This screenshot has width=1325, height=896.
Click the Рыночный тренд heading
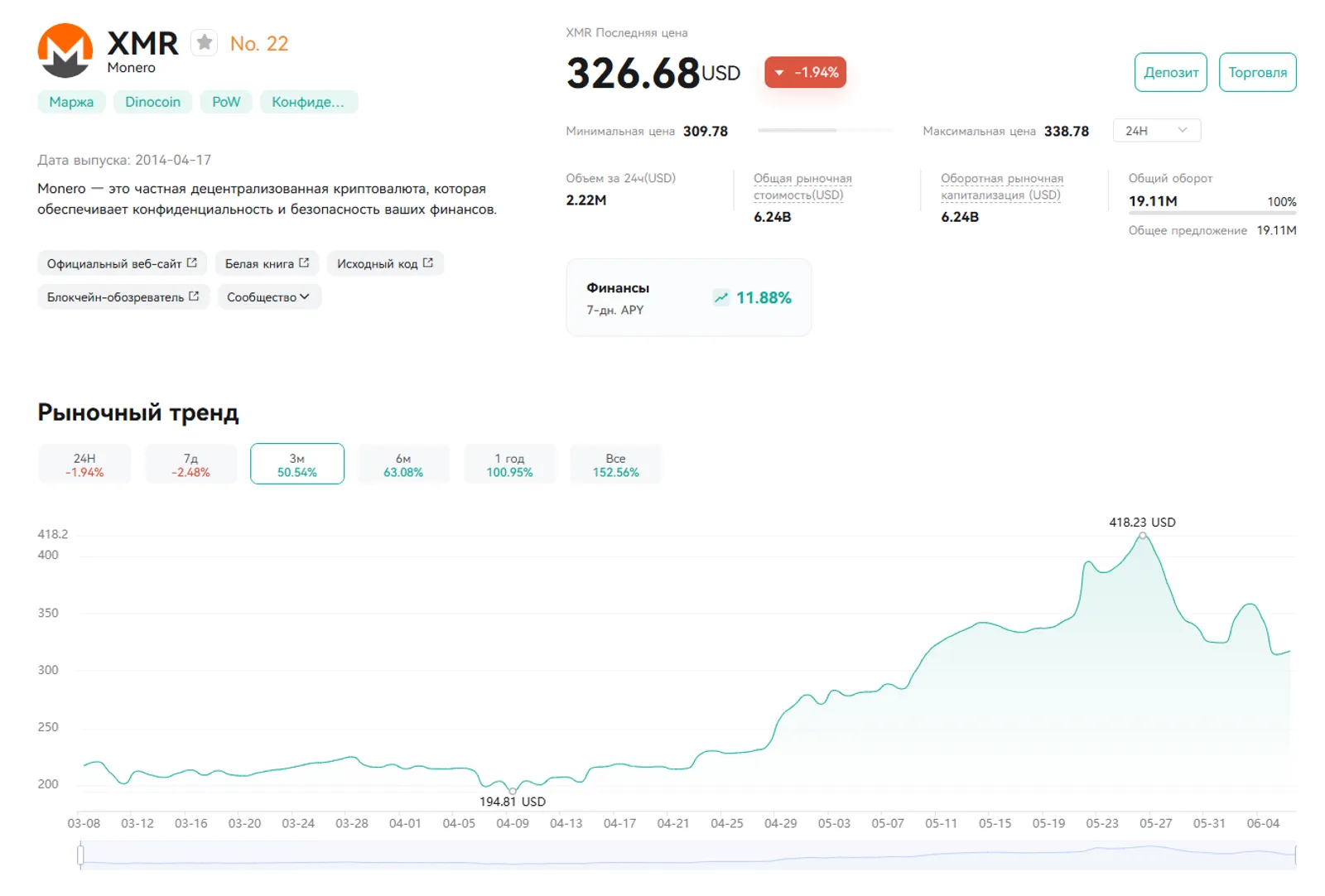pos(138,412)
